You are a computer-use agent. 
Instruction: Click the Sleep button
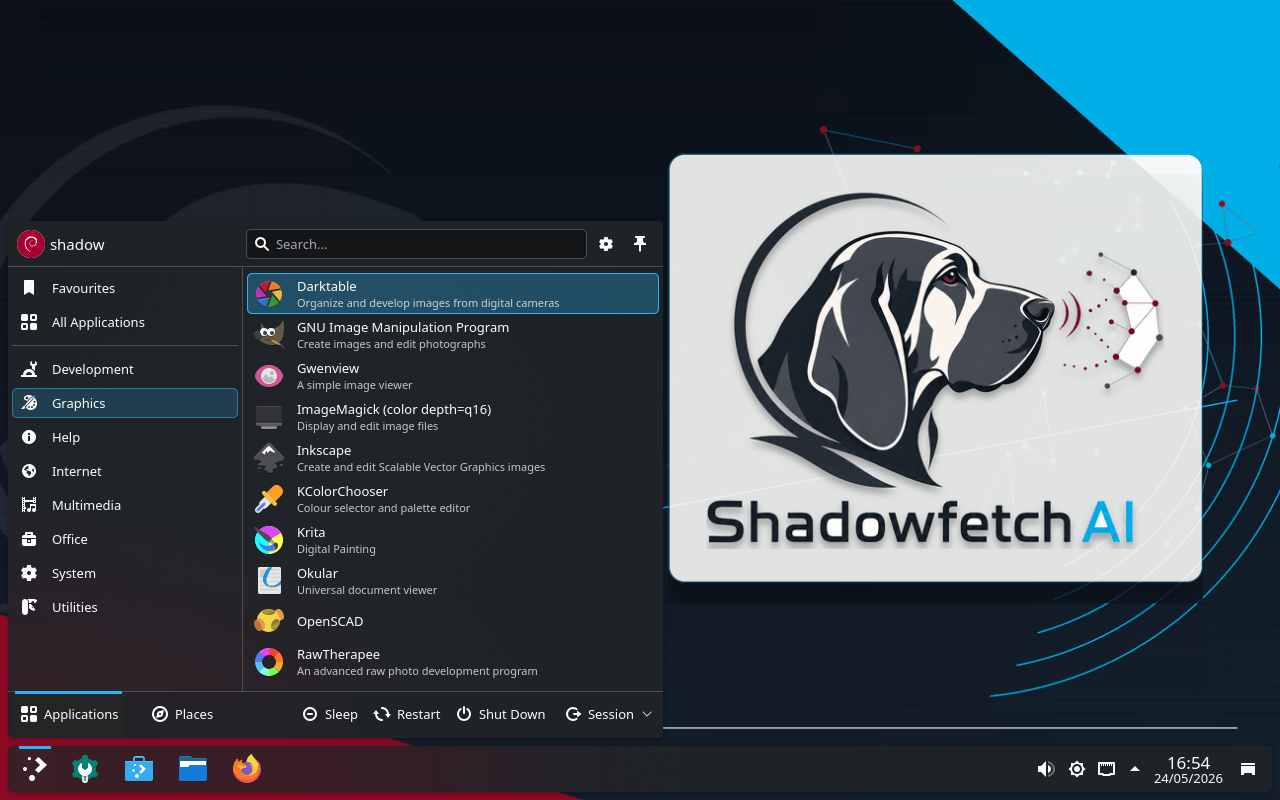tap(330, 714)
